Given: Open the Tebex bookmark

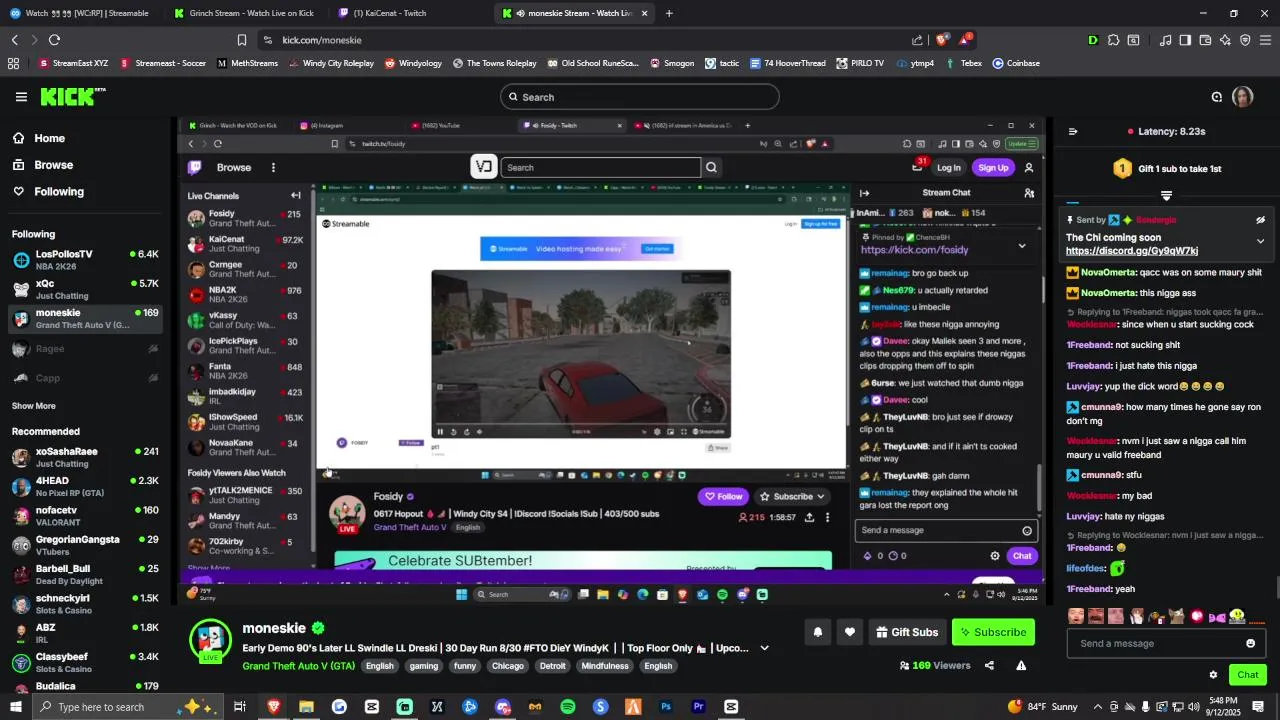Looking at the screenshot, I should [964, 63].
